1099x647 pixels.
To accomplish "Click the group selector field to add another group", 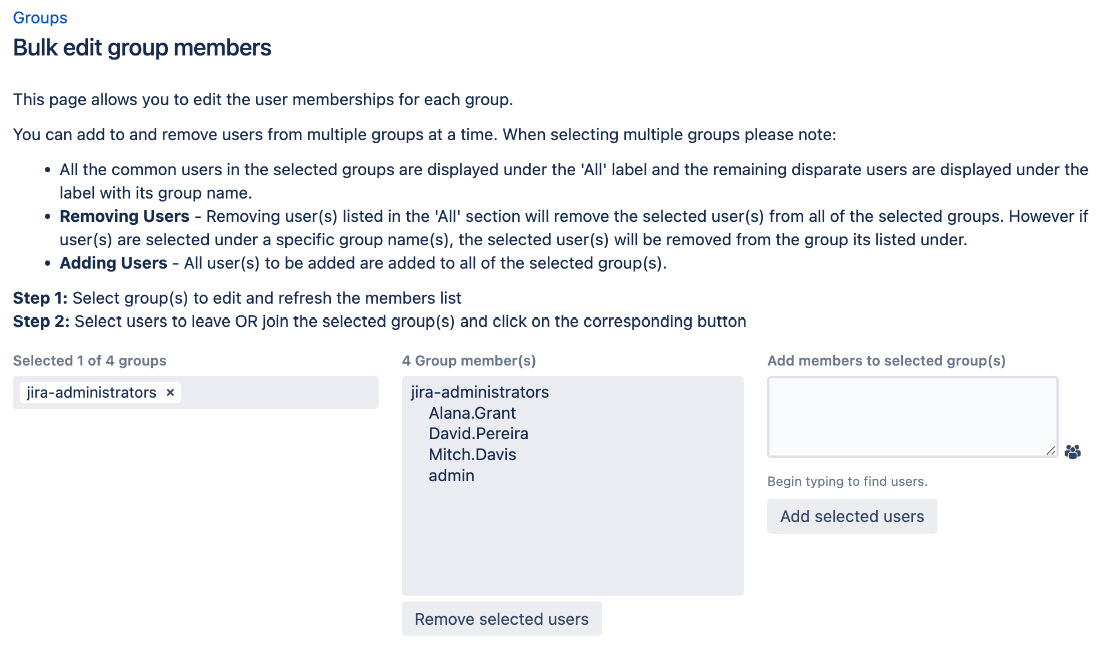I will point(280,392).
